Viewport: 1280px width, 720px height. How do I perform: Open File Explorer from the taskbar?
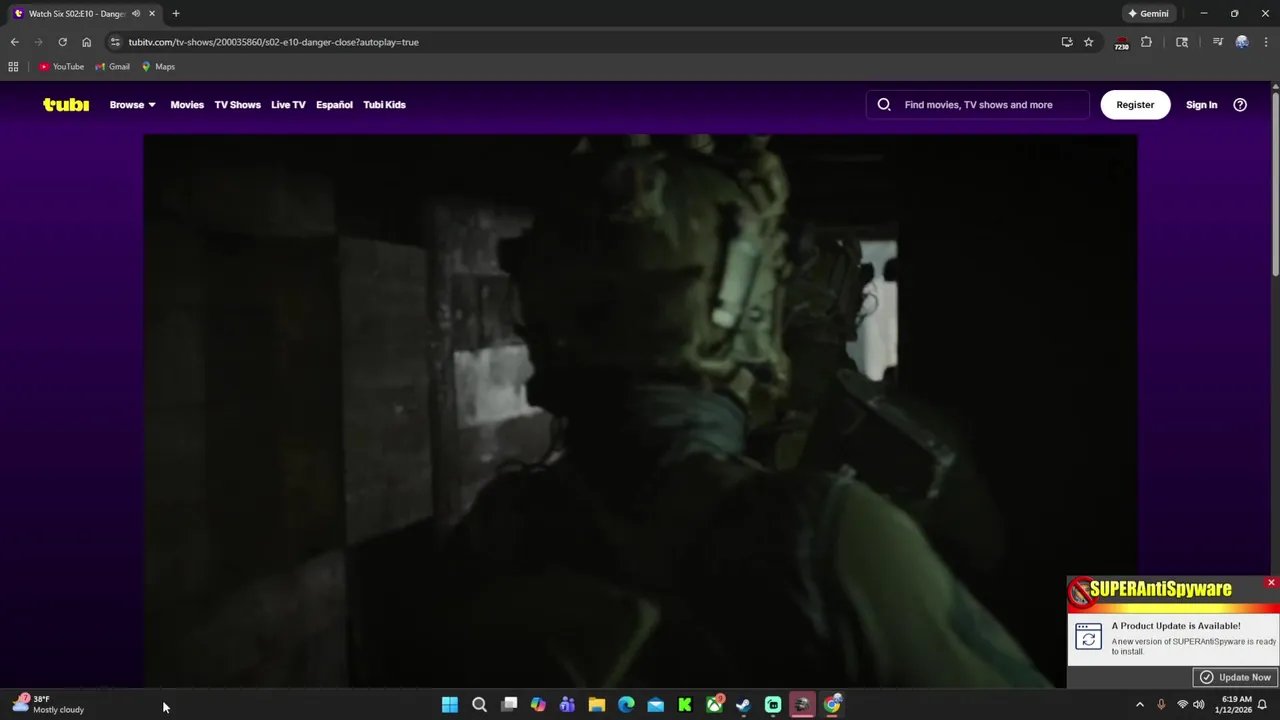click(x=597, y=705)
